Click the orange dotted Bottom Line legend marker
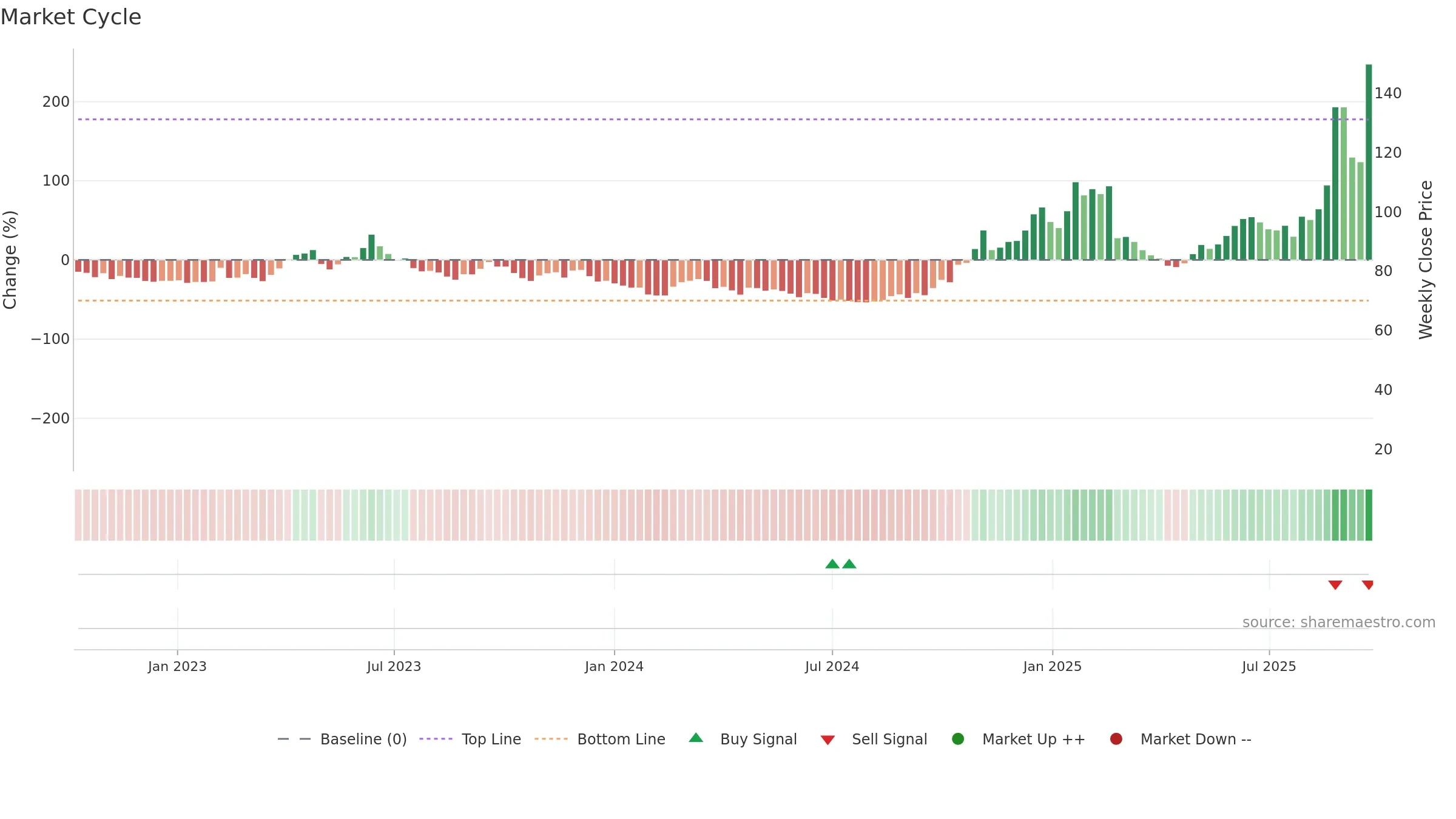Viewport: 1456px width, 819px height. coord(551,739)
